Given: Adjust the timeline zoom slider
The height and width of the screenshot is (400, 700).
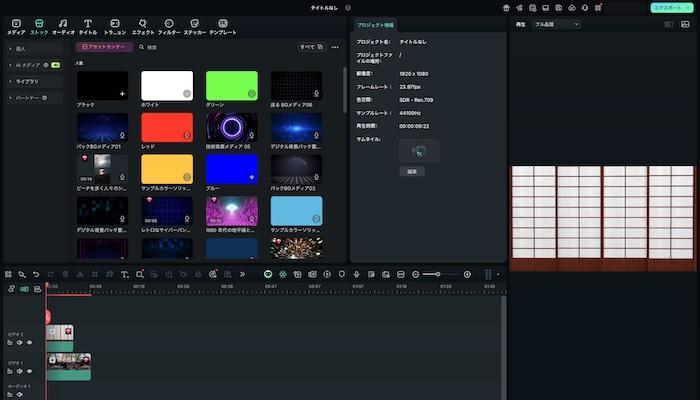Looking at the screenshot, I should click(437, 274).
